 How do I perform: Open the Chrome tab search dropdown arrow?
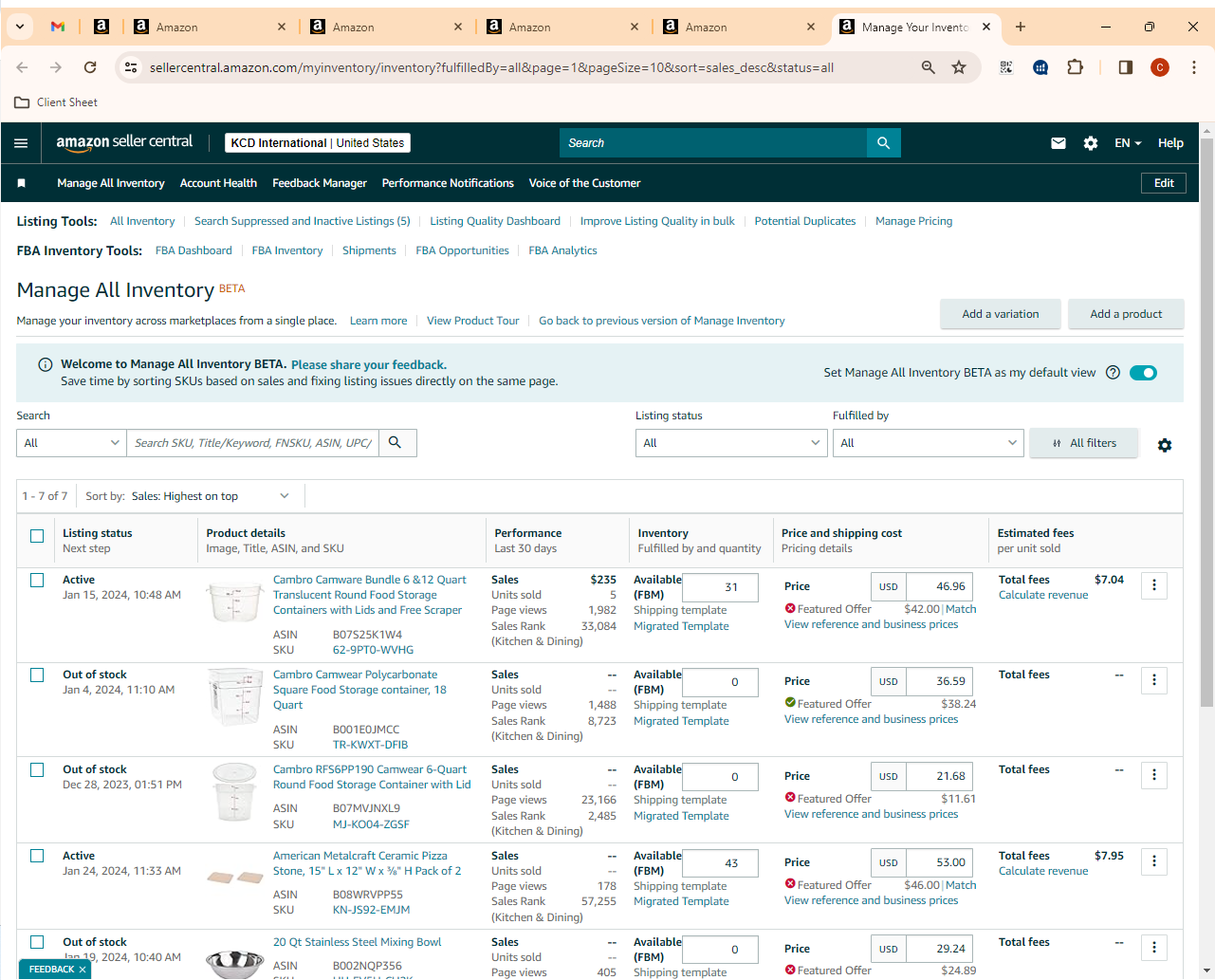point(20,27)
